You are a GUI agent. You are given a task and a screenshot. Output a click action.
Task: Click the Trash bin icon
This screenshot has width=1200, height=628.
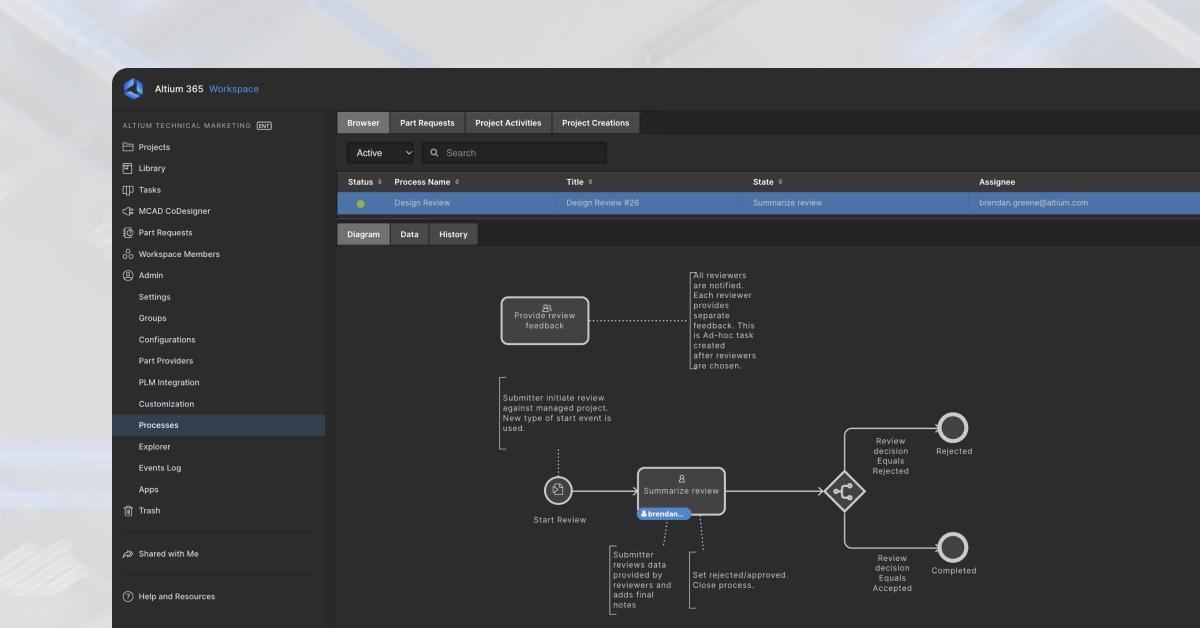128,511
